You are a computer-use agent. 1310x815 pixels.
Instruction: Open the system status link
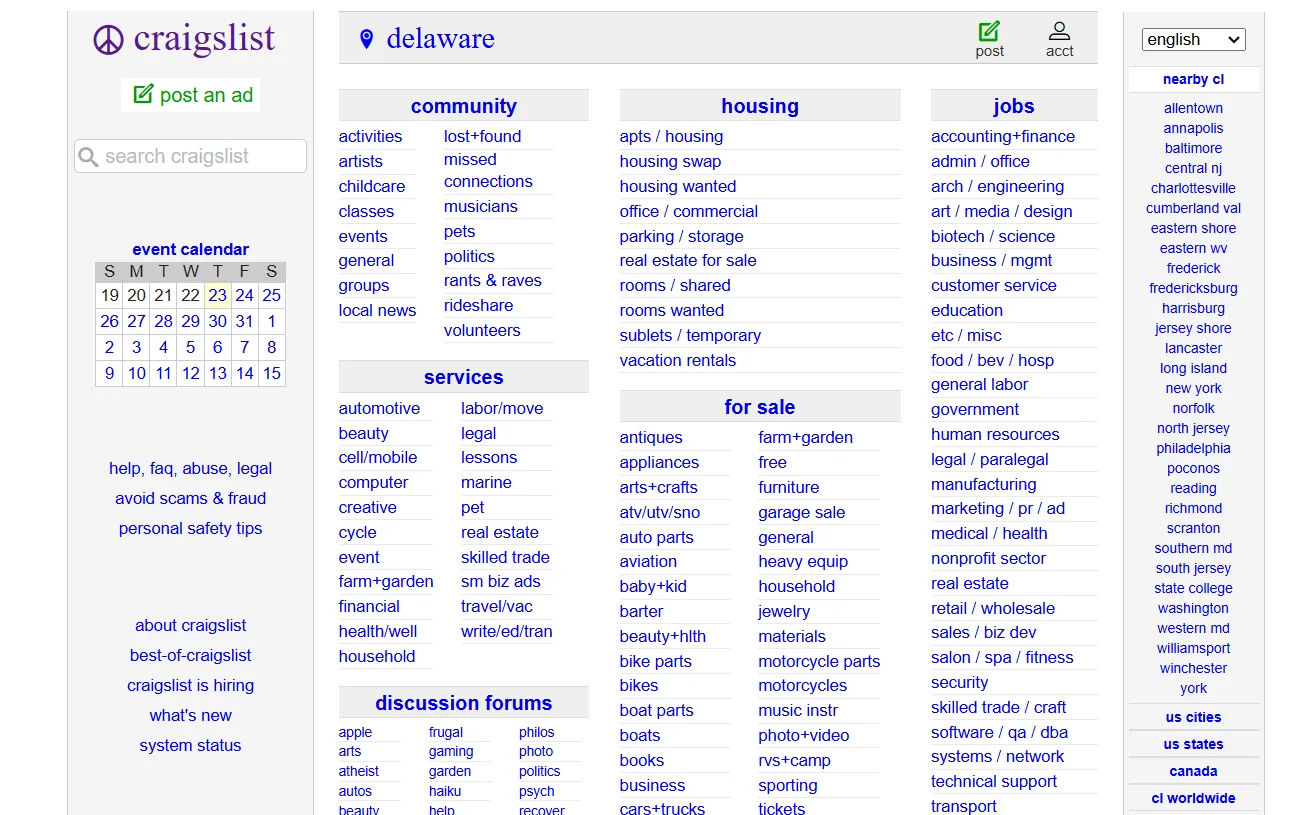click(190, 745)
